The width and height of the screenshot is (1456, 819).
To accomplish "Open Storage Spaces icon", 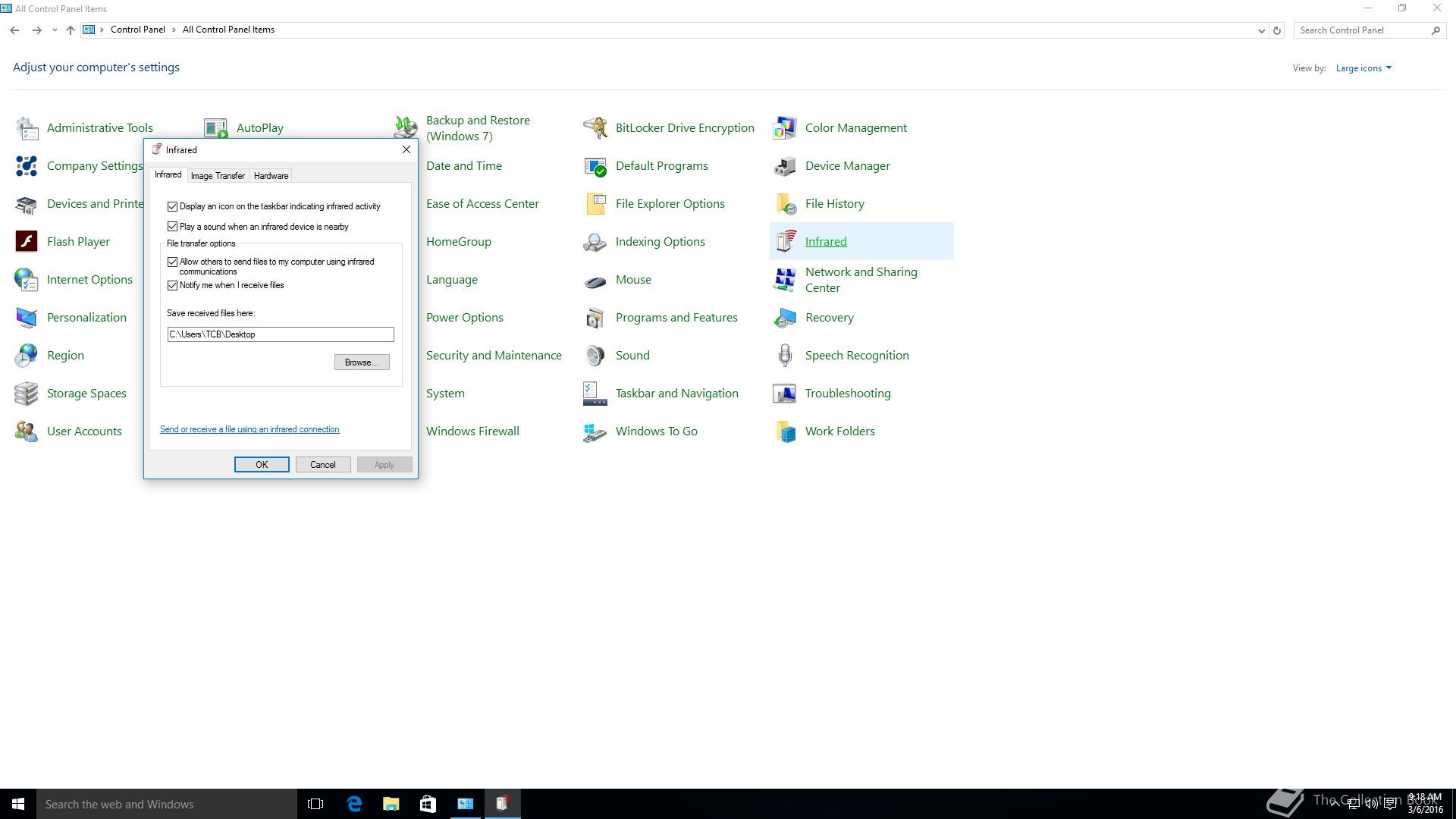I will 27,394.
